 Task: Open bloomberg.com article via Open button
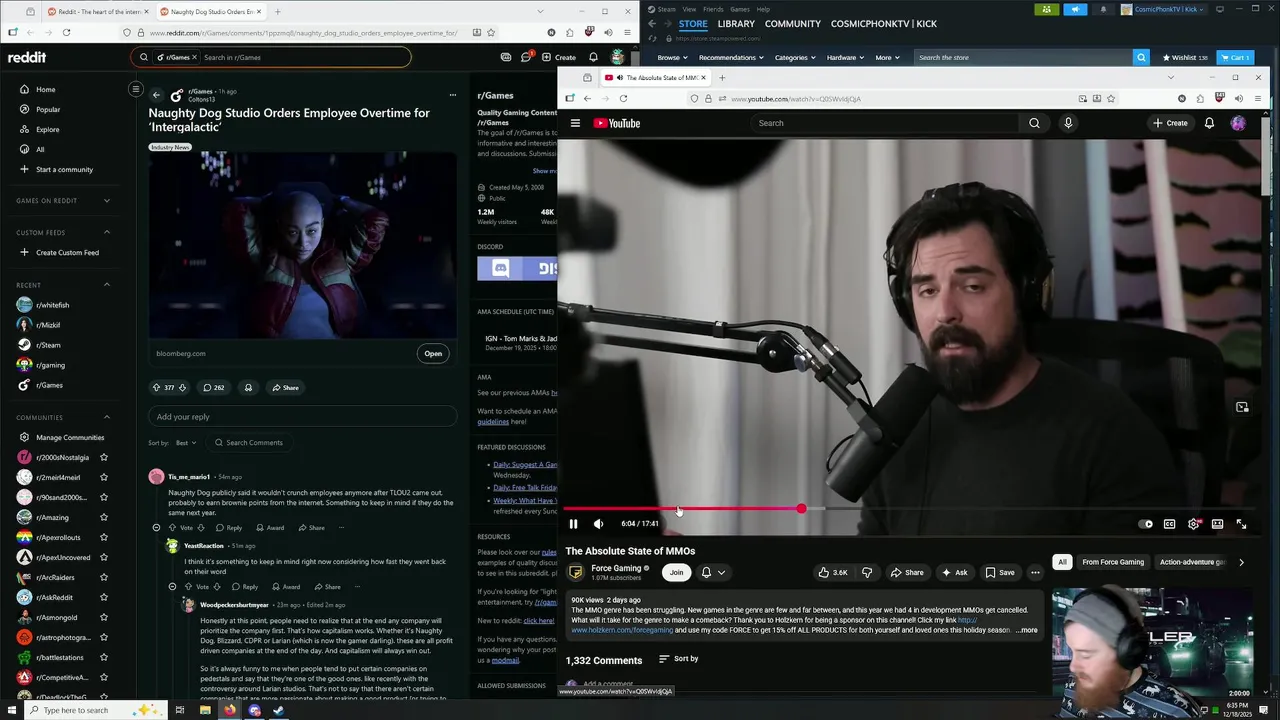coord(433,353)
